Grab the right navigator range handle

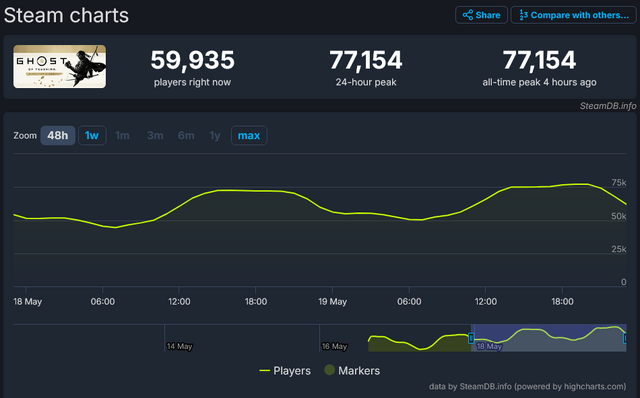[625, 338]
